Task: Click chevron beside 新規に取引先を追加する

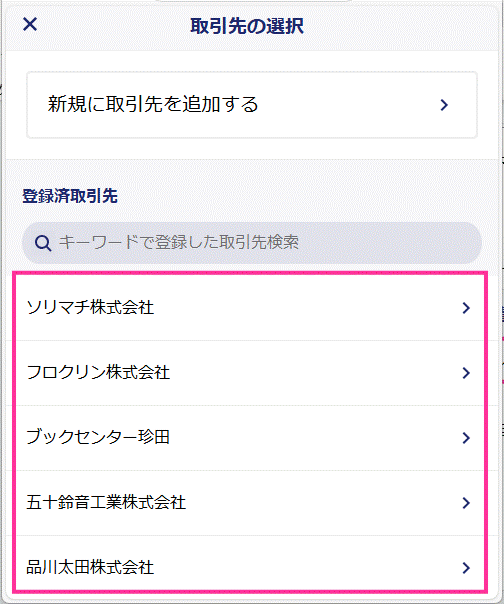Action: (x=444, y=105)
